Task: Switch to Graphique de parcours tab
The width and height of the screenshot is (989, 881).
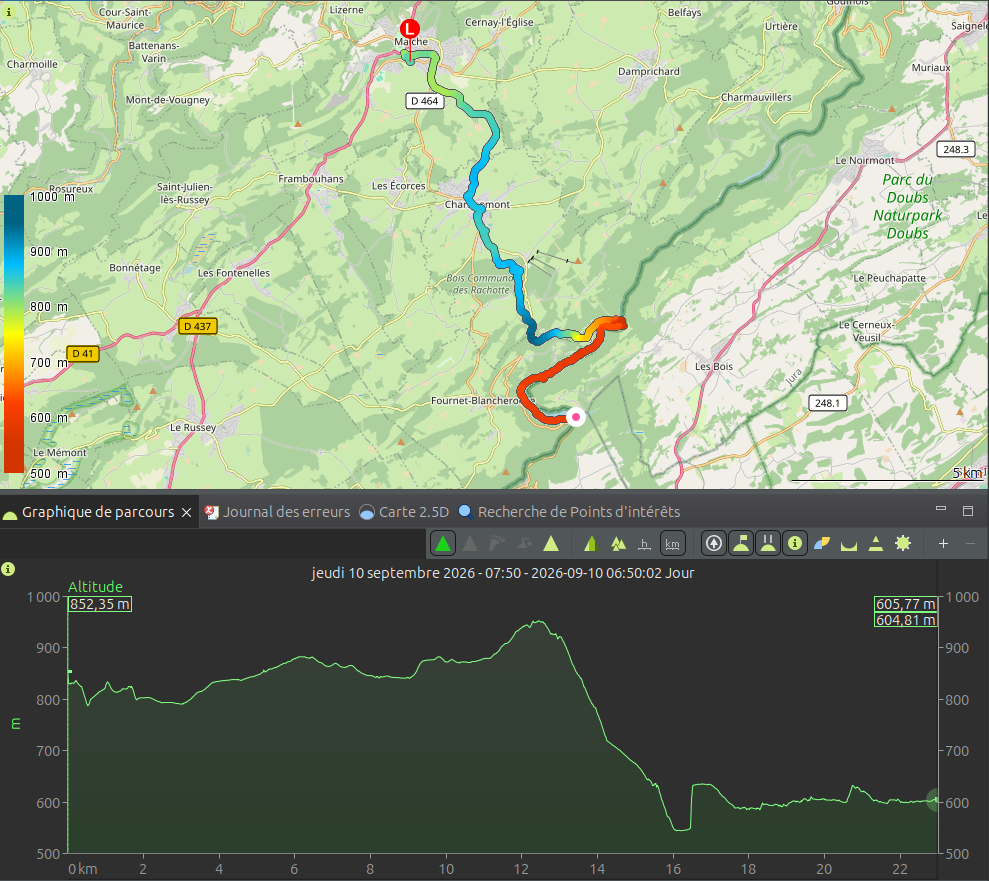Action: [98, 512]
